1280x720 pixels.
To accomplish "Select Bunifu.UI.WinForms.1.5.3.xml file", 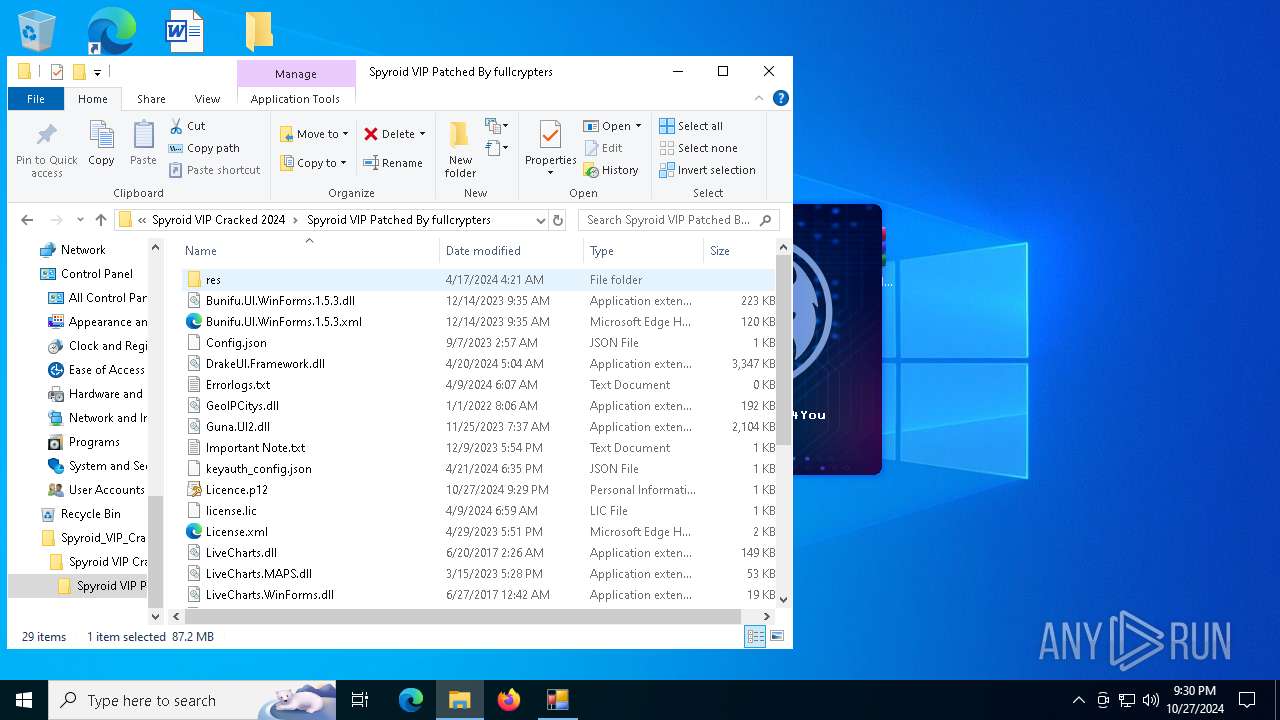I will pyautogui.click(x=478, y=322).
